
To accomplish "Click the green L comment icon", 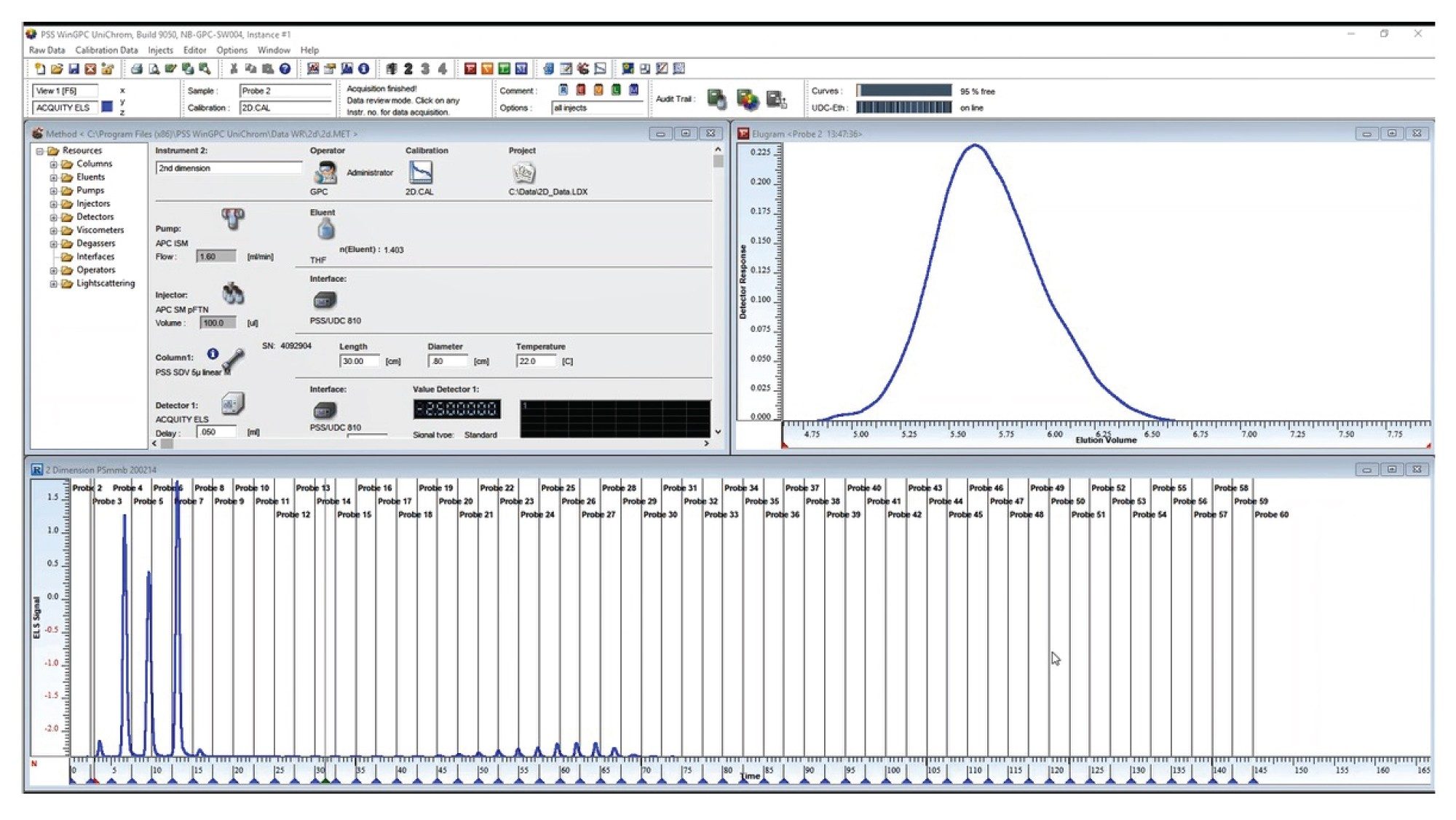I will click(x=616, y=90).
